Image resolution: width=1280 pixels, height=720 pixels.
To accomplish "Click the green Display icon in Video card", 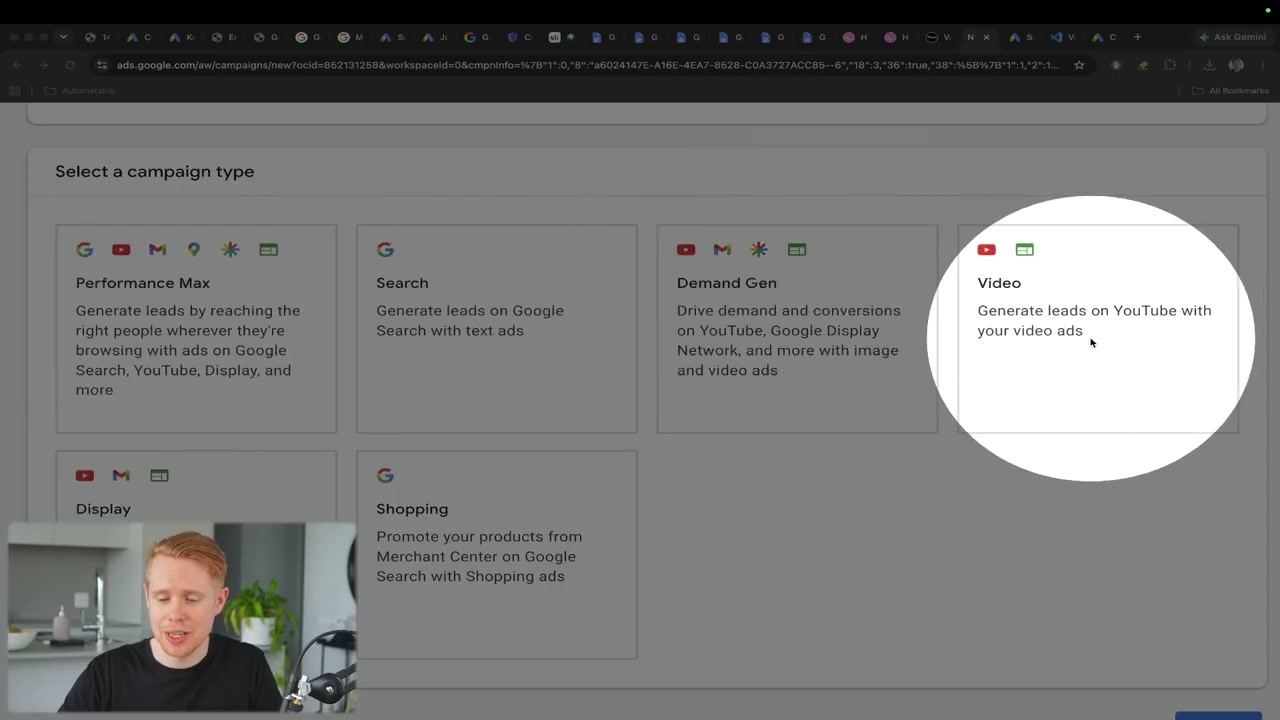I will [1024, 250].
